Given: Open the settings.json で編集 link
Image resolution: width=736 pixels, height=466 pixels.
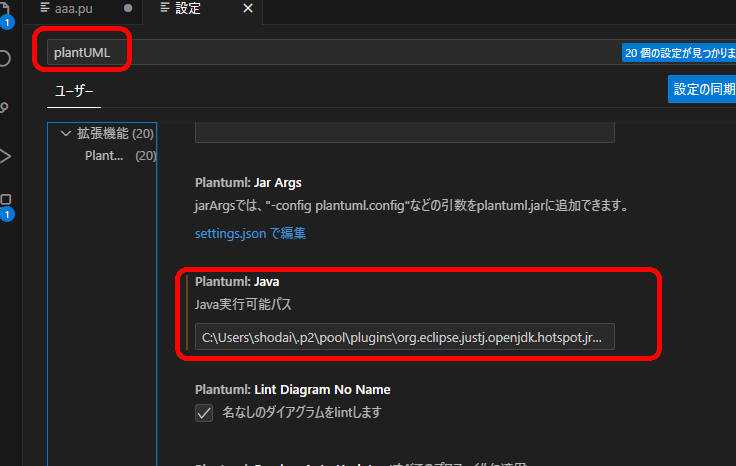Looking at the screenshot, I should (x=250, y=233).
